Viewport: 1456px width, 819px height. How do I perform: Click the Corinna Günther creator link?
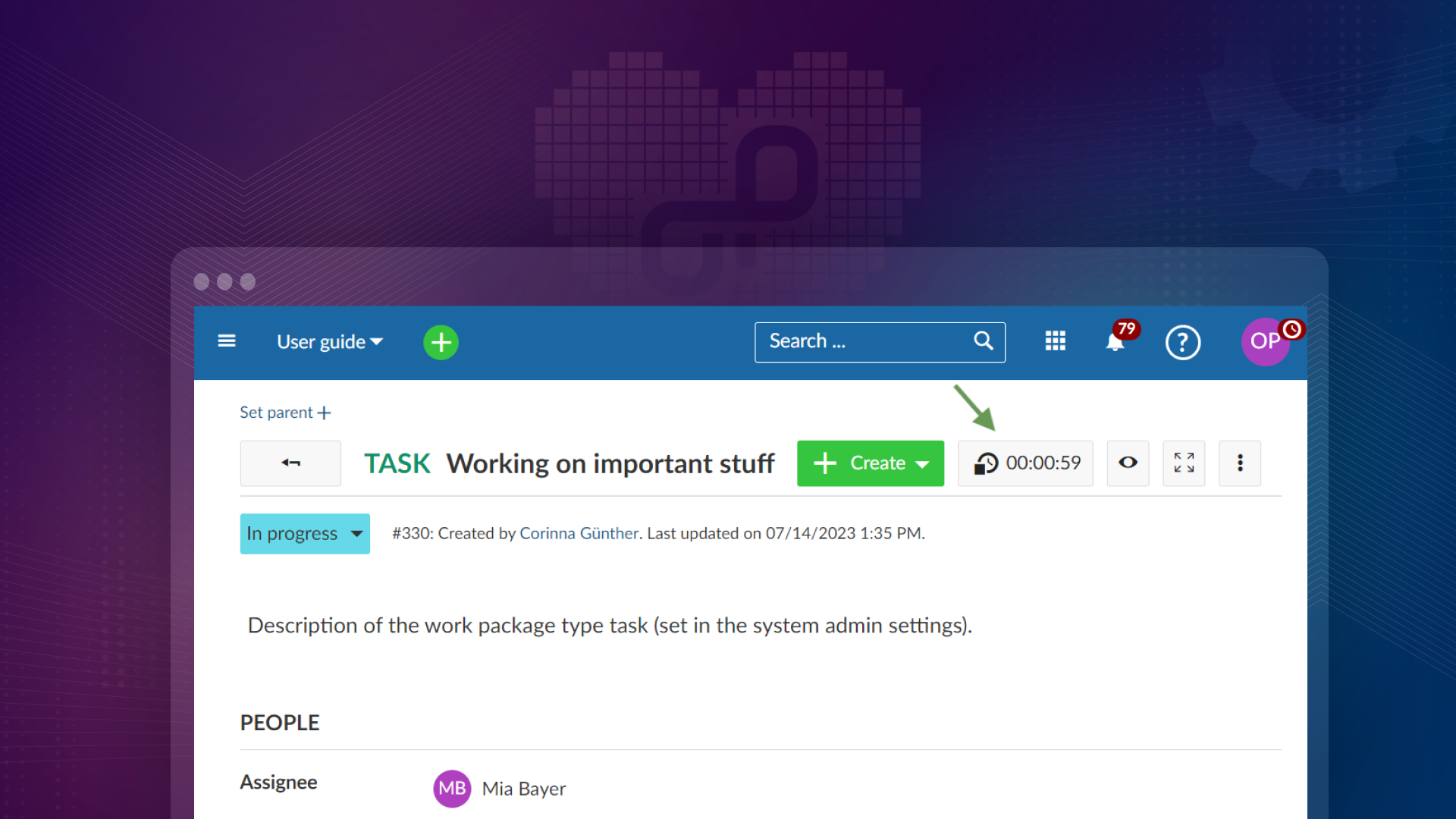(578, 532)
